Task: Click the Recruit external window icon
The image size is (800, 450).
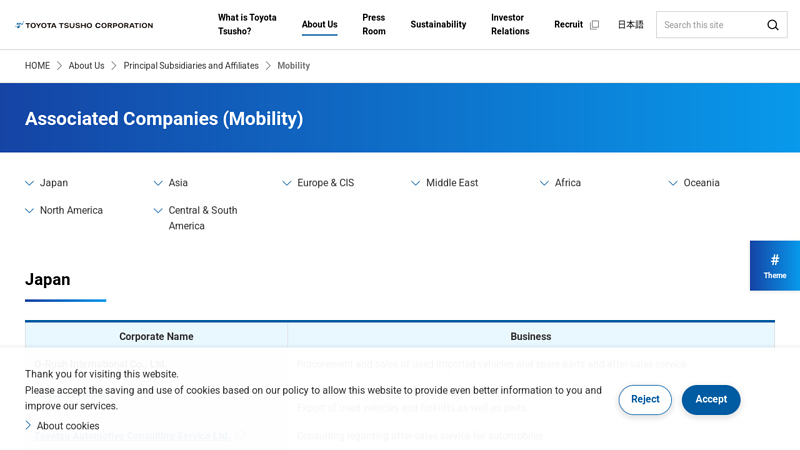Action: [x=594, y=25]
